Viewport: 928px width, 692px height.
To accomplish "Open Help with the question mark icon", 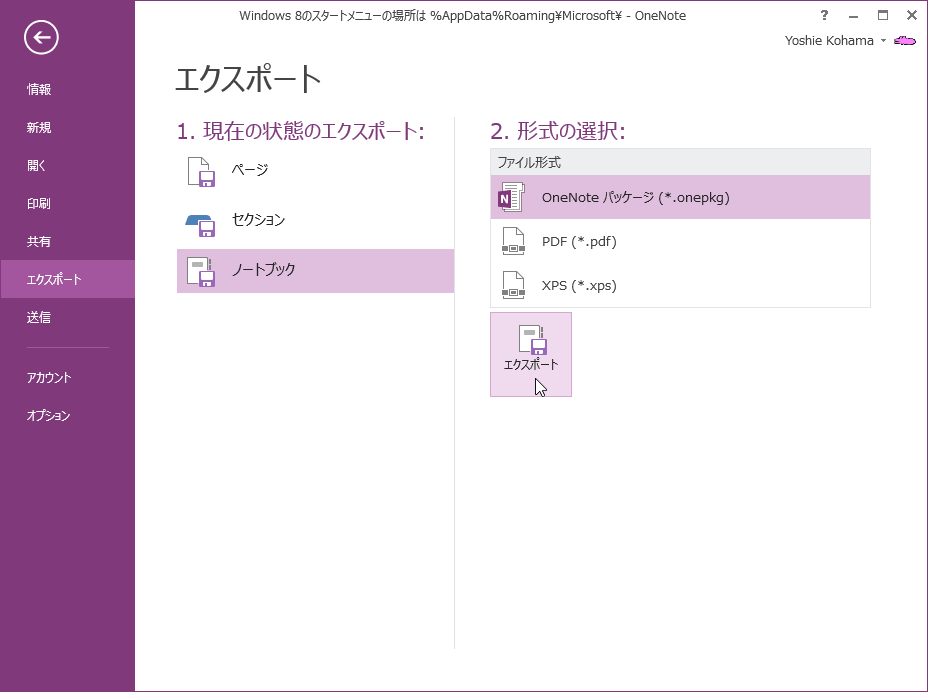I will pos(824,16).
